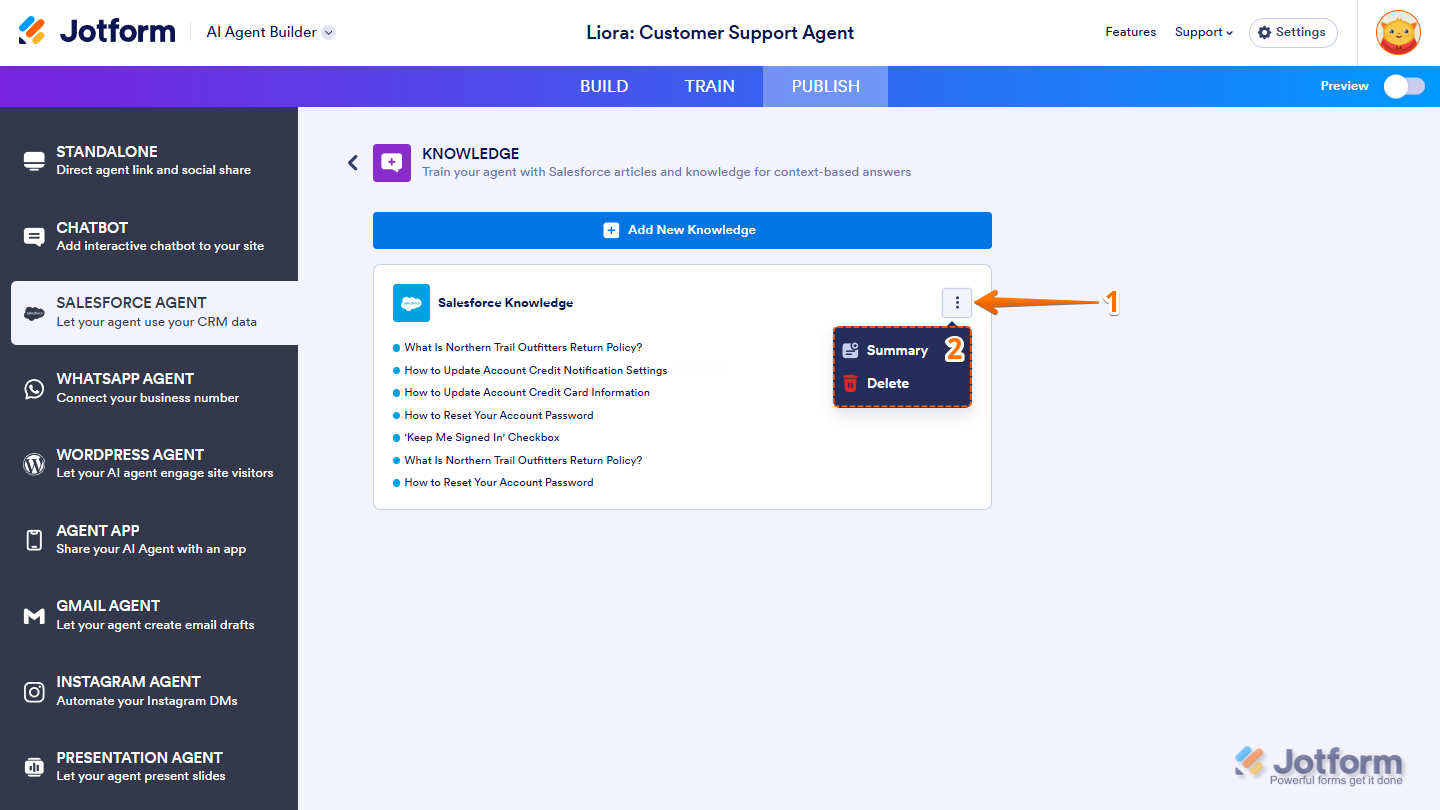Open WordPress Agent icon in sidebar
The image size is (1440, 810).
point(34,464)
